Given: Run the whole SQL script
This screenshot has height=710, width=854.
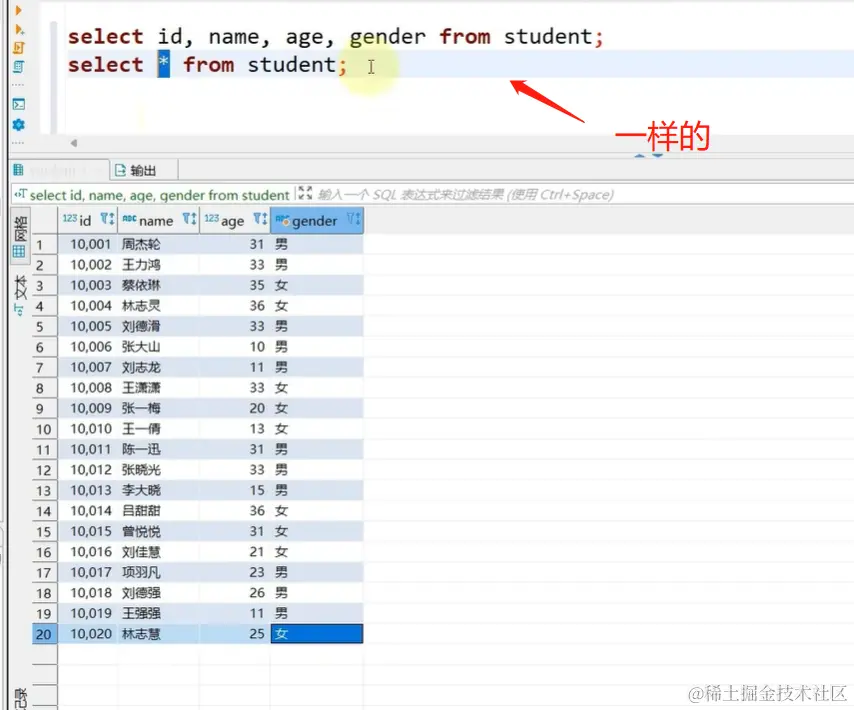Looking at the screenshot, I should pyautogui.click(x=19, y=48).
